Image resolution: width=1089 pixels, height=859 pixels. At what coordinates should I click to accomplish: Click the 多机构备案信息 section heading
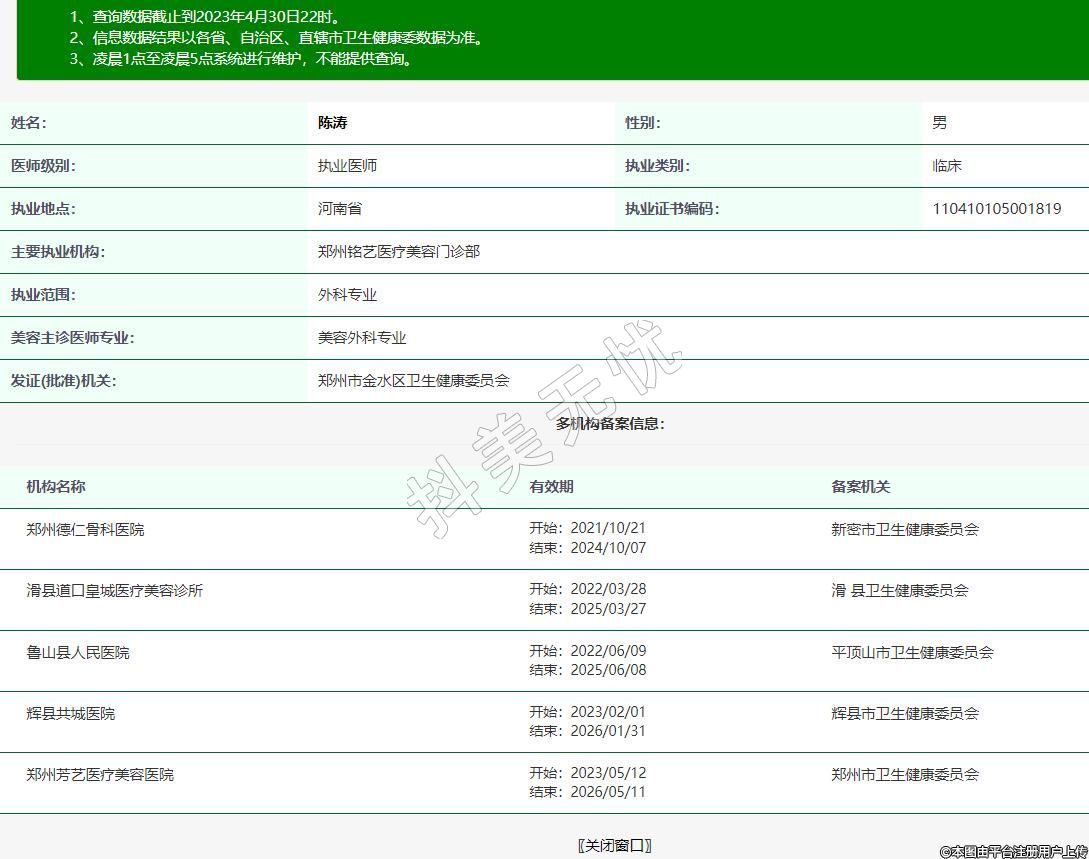[x=610, y=423]
